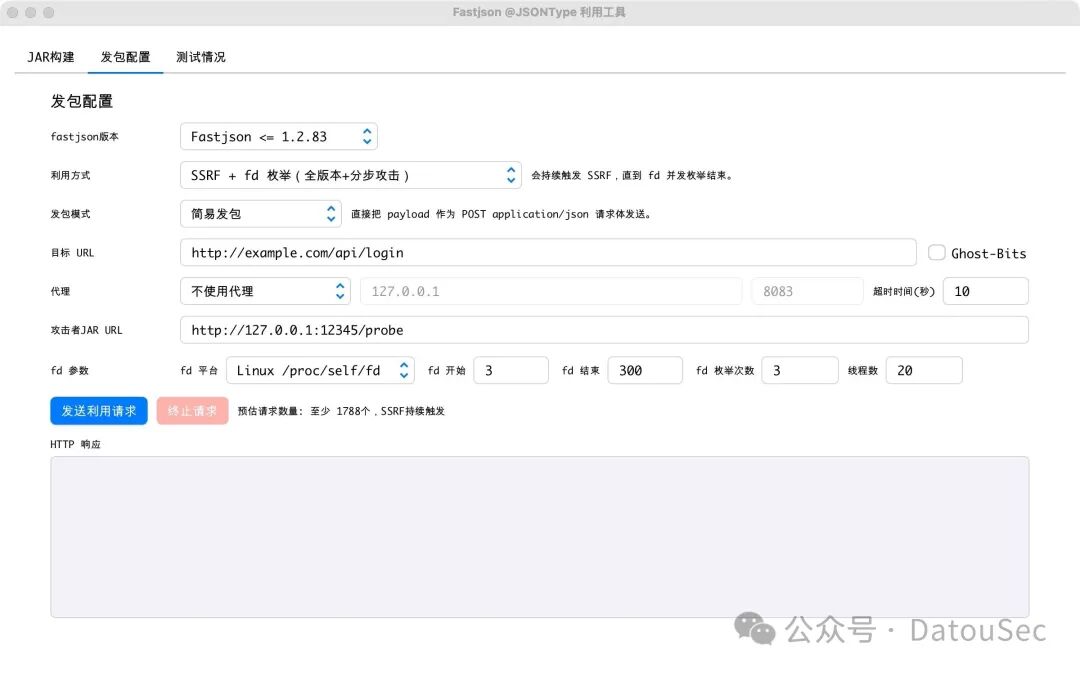This screenshot has height=673, width=1080.
Task: Click inside the HTTP 响应 output area
Action: [x=539, y=537]
